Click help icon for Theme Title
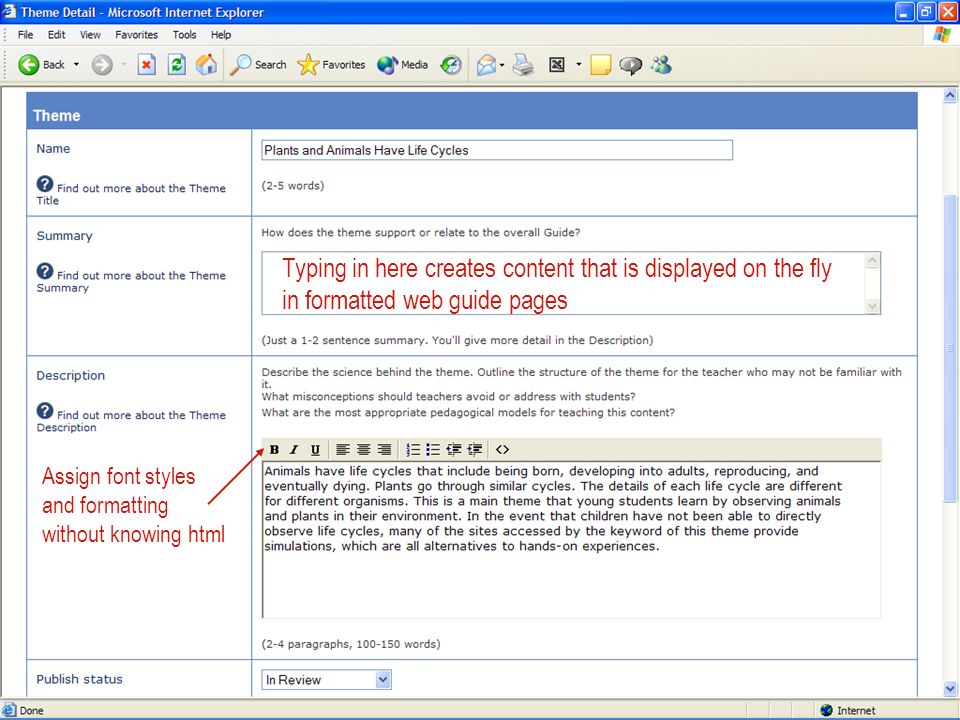Screen dimensions: 960x720 [x=45, y=184]
